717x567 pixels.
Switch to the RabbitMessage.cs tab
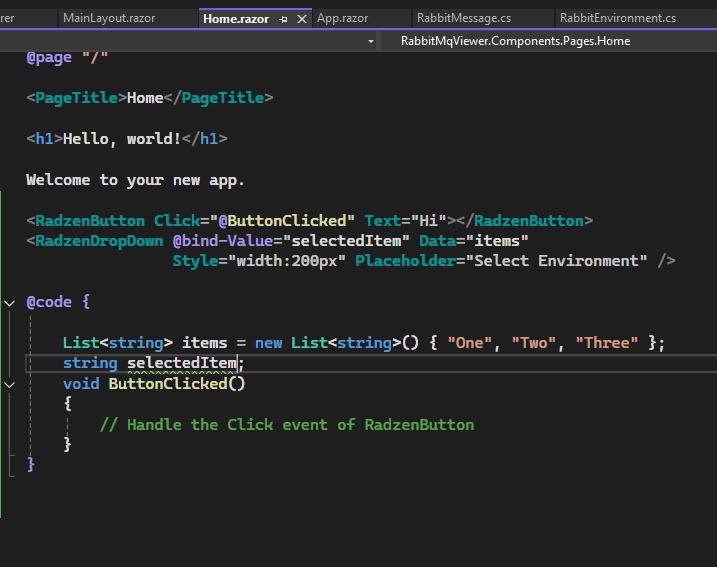(x=464, y=18)
